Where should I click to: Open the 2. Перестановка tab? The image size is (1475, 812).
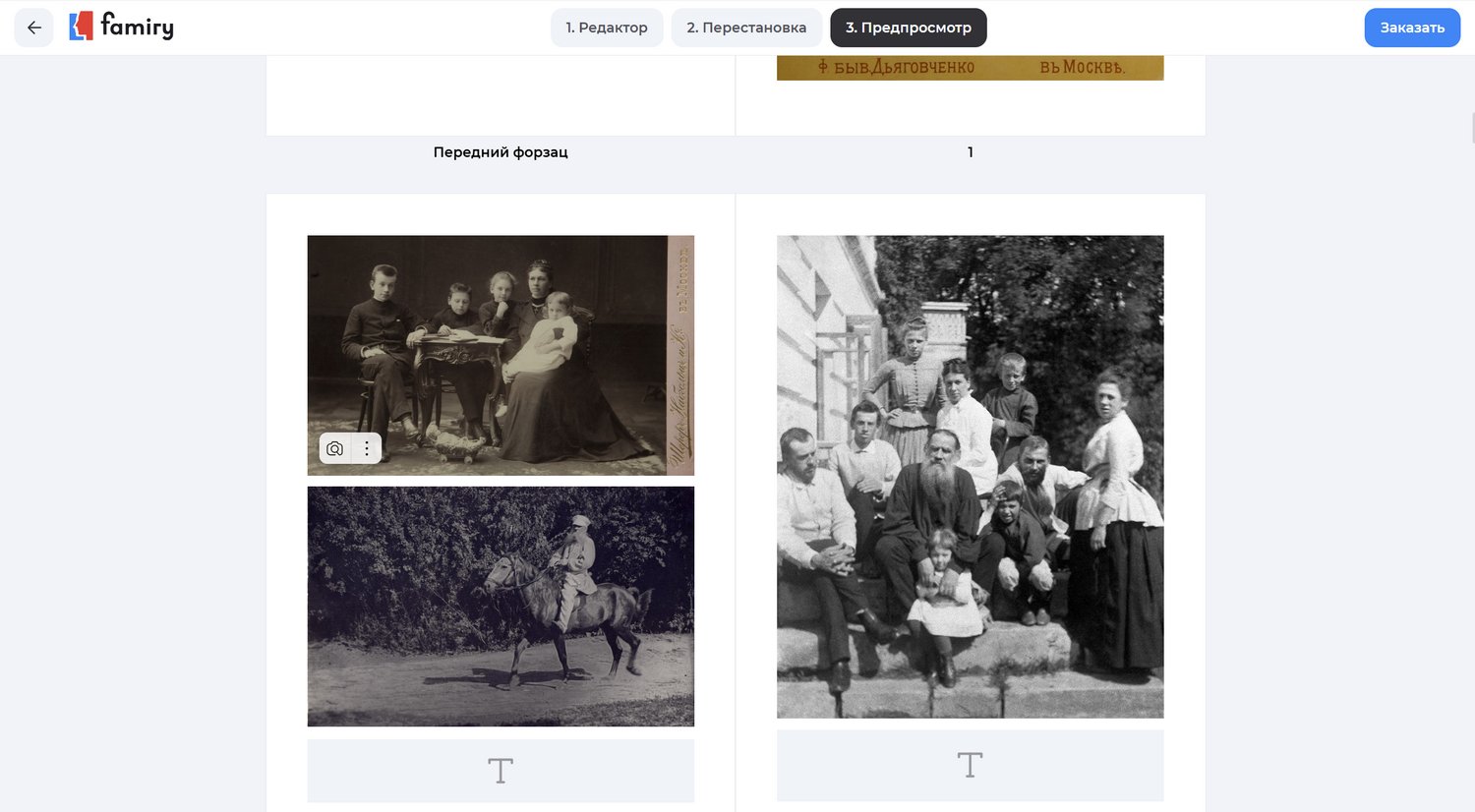pyautogui.click(x=746, y=28)
